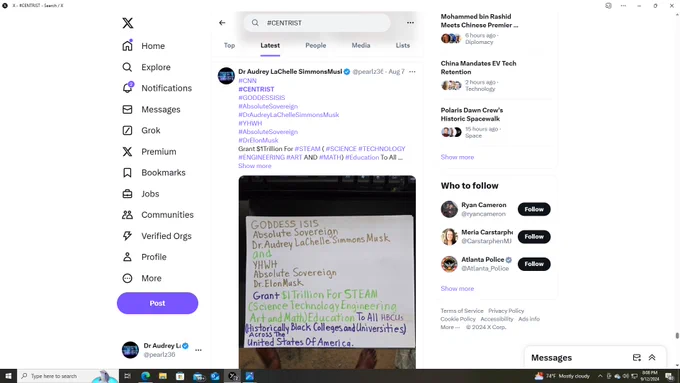
Task: Open the #CNN hashtag
Action: (247, 81)
